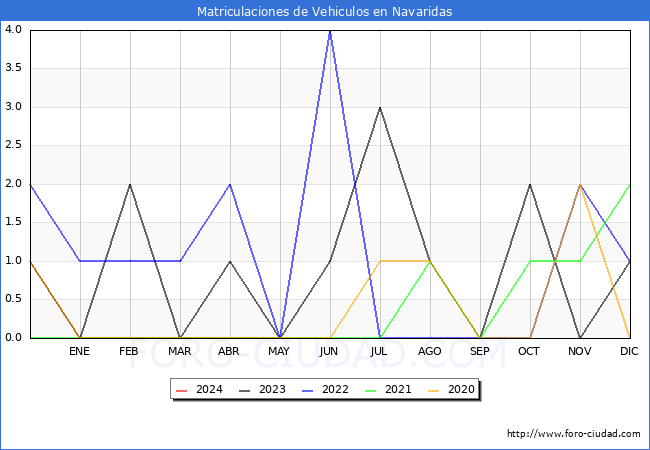Click the dark gray 2023 legend color marker
The width and height of the screenshot is (650, 450).
click(245, 390)
